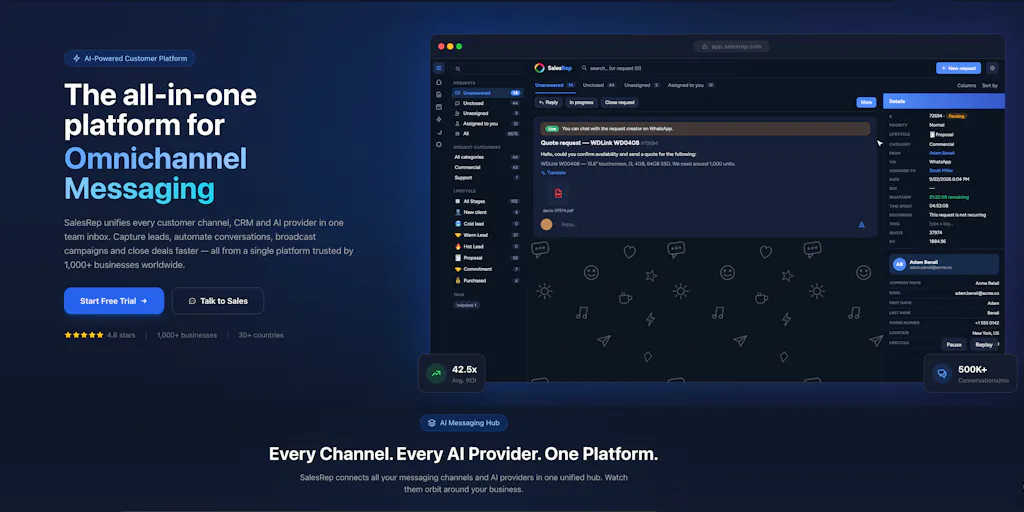Screen dimensions: 1024x512
Task: Select the sparkle icon in the app rail
Action: [439, 120]
